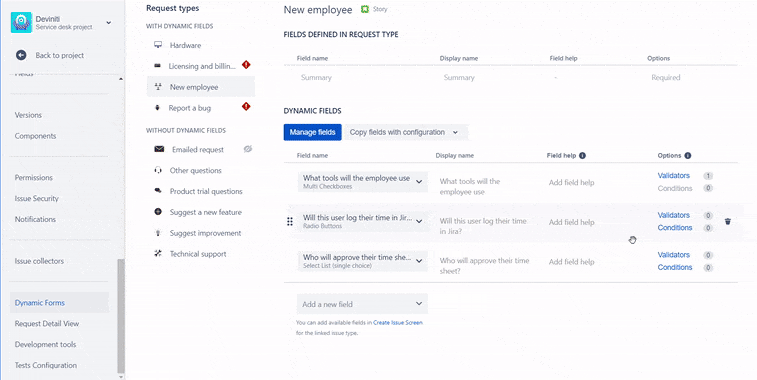Open Tests Configuration page
The height and width of the screenshot is (380, 757).
click(46, 365)
